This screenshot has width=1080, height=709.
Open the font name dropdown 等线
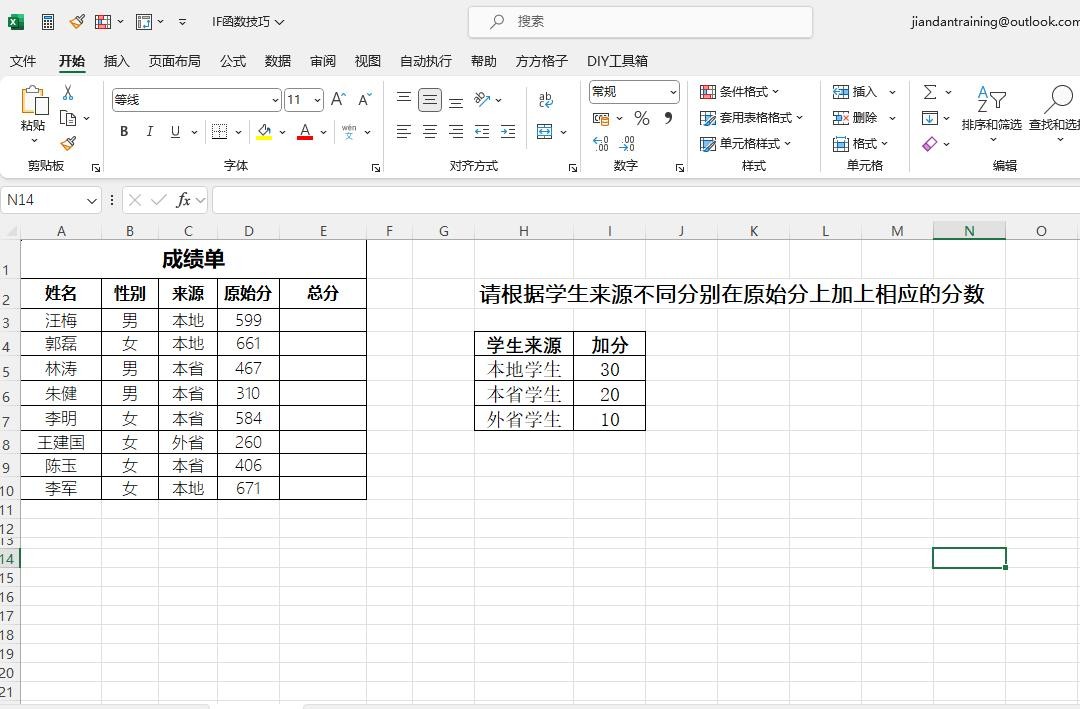(x=275, y=100)
